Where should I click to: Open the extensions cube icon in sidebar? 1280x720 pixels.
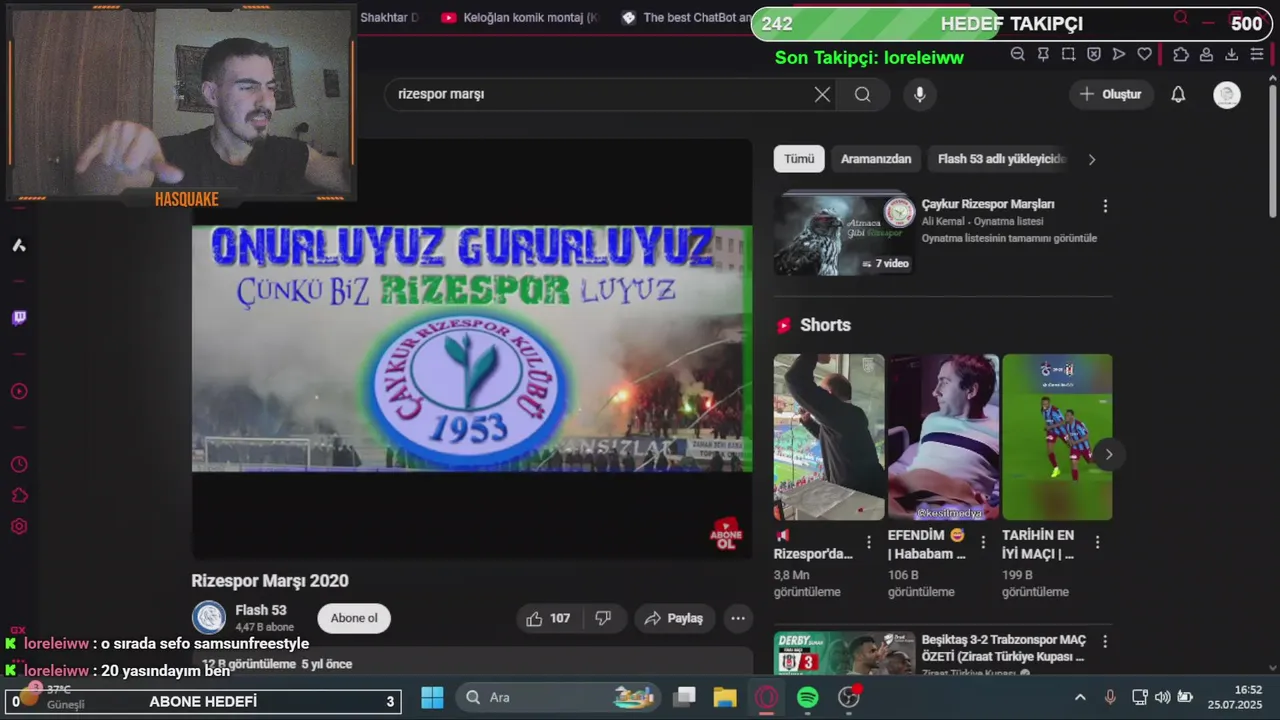tap(19, 495)
